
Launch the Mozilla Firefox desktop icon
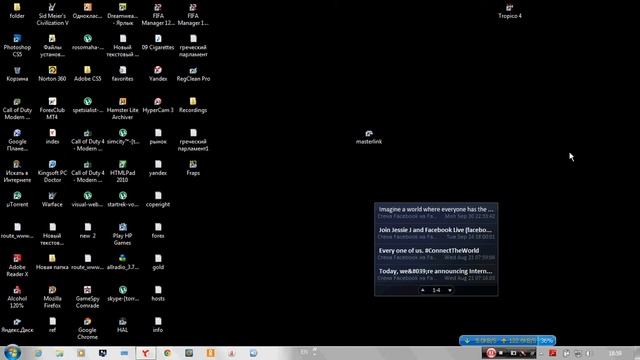coord(52,297)
